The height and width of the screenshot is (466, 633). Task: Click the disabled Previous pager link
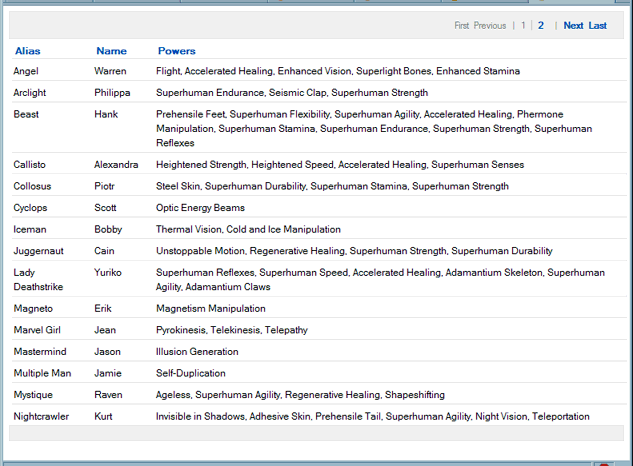(490, 25)
